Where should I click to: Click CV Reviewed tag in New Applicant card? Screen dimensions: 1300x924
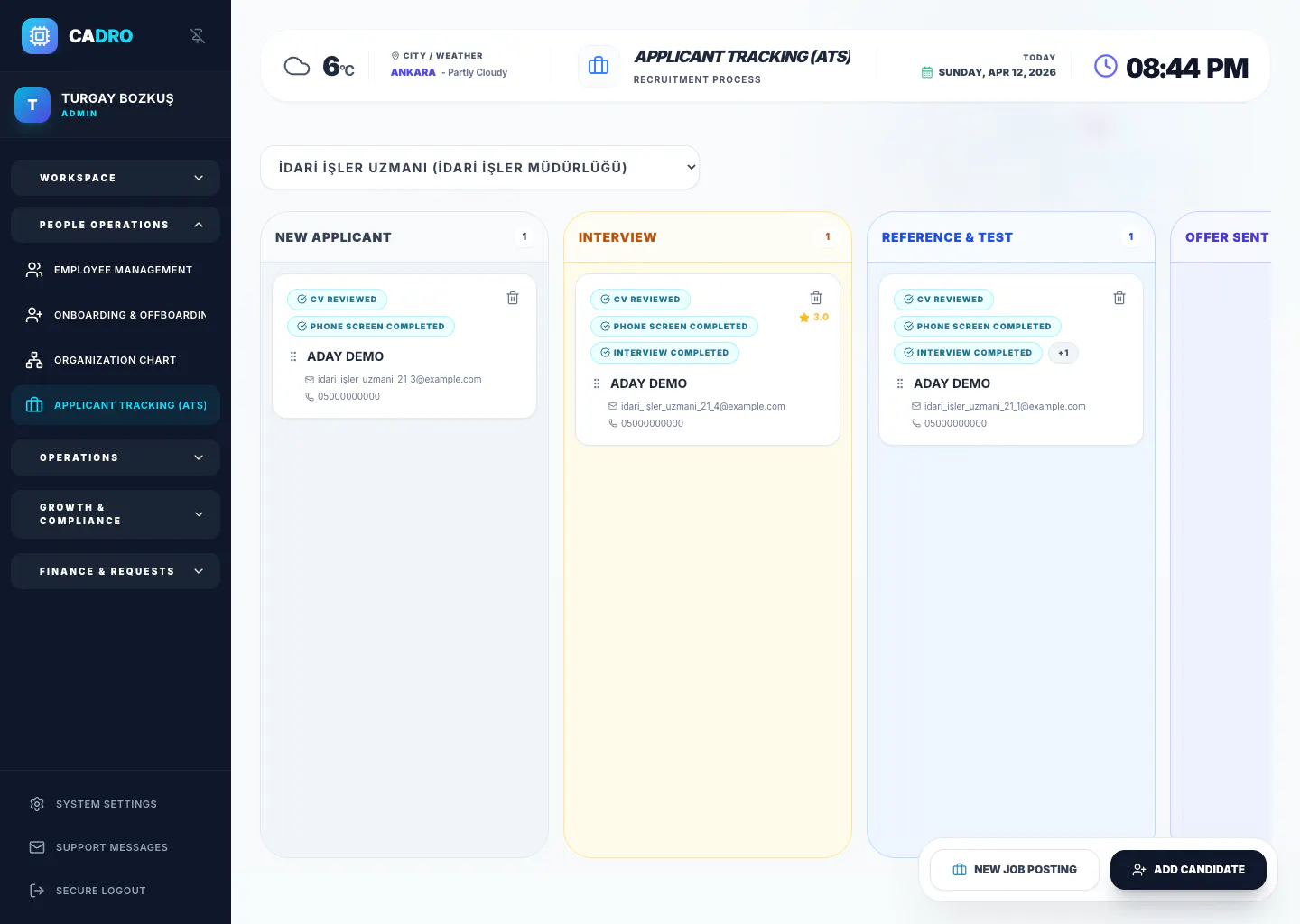coord(338,300)
